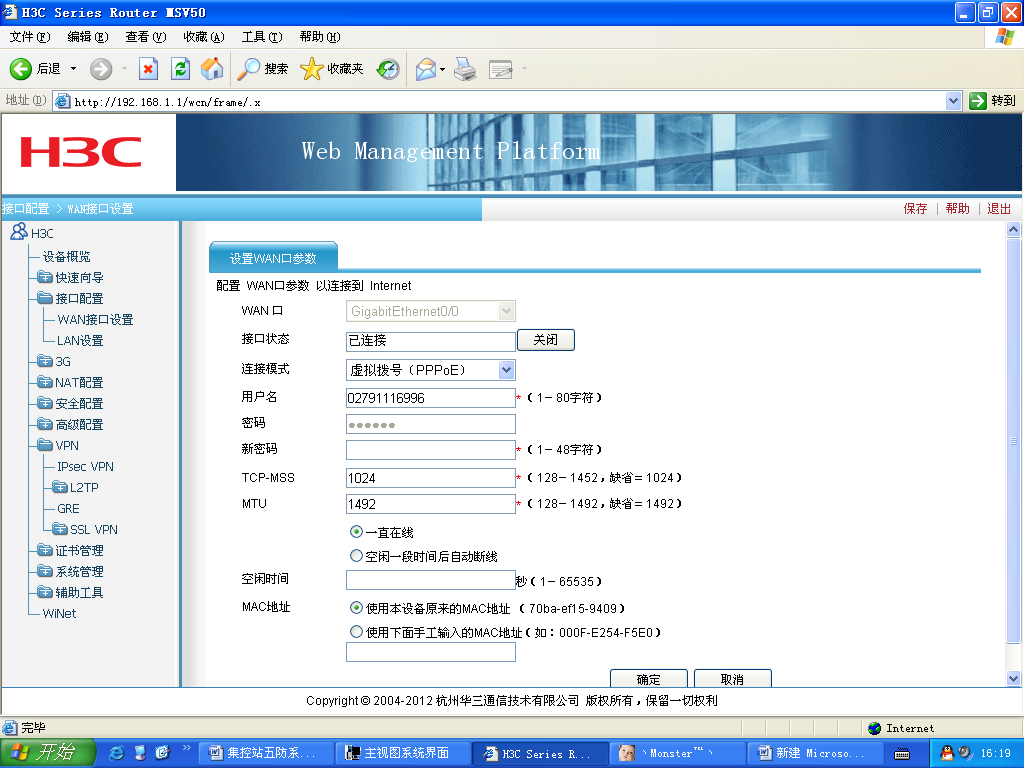The height and width of the screenshot is (768, 1024).
Task: Click the History clock icon
Action: click(x=388, y=69)
